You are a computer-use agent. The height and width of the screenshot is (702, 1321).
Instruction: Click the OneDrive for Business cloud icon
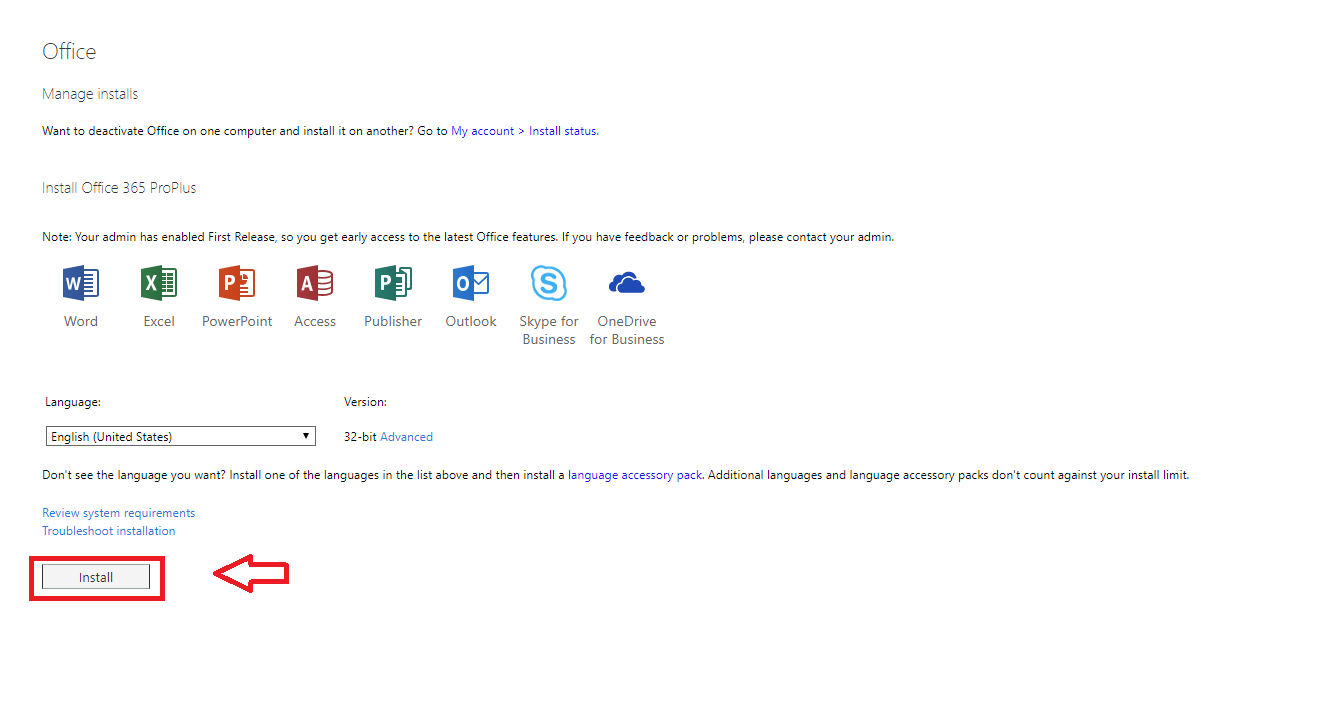pyautogui.click(x=627, y=284)
